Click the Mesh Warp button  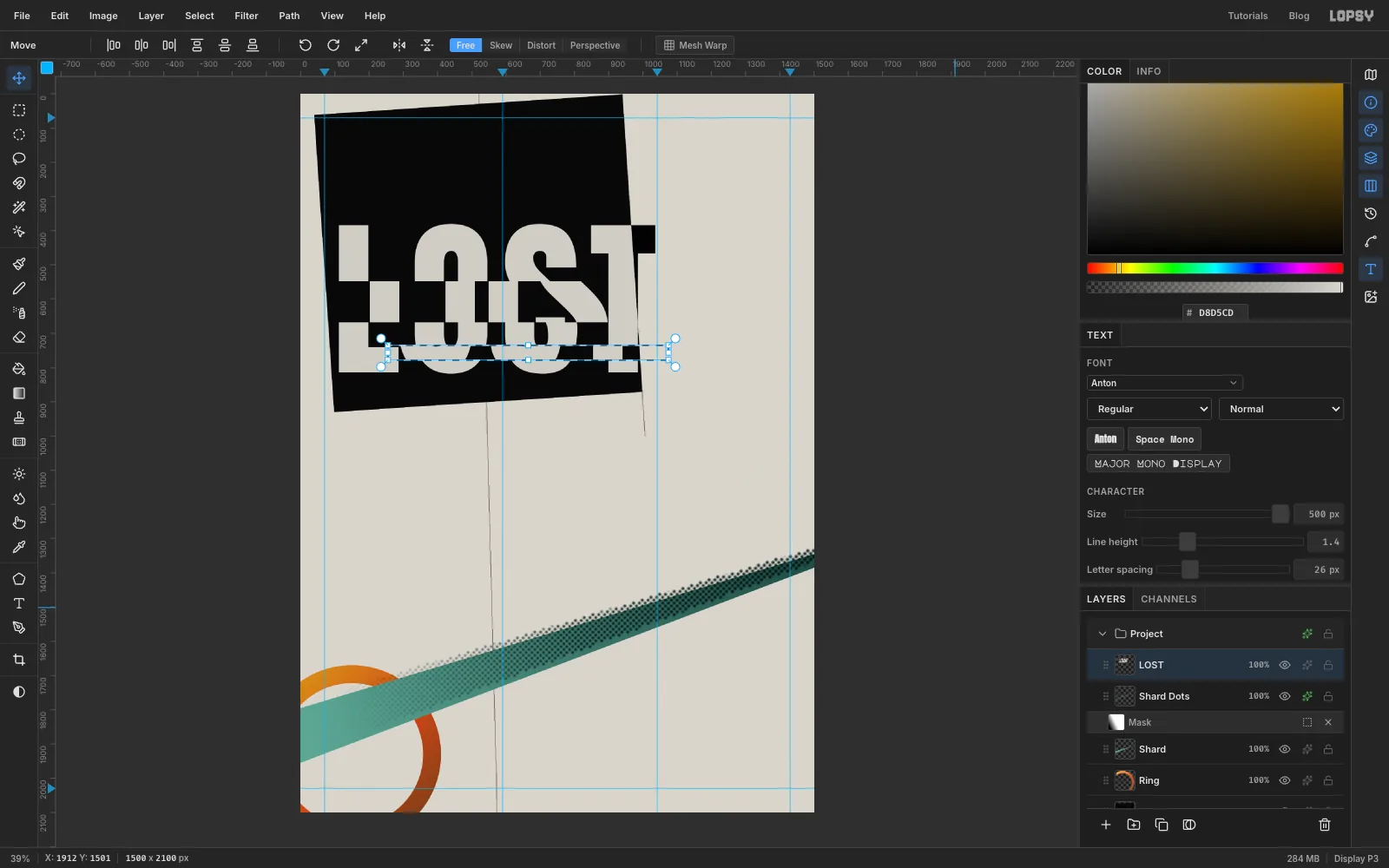pos(695,45)
